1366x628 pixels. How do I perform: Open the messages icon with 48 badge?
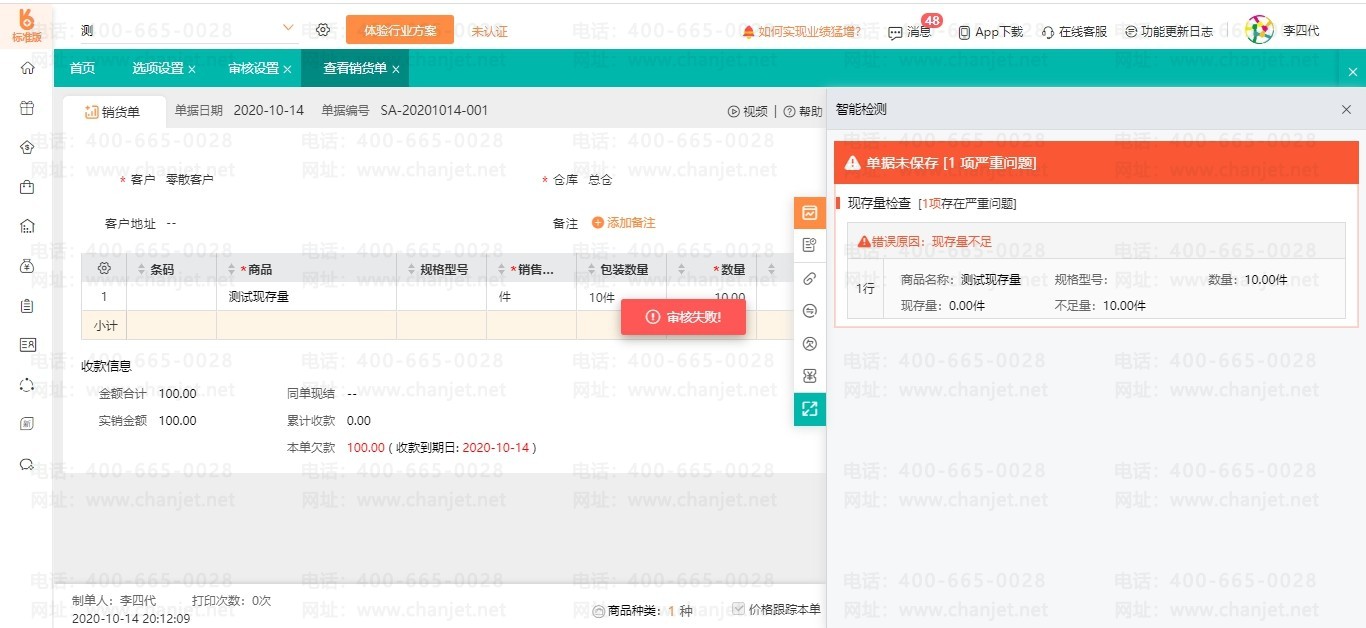click(x=909, y=32)
